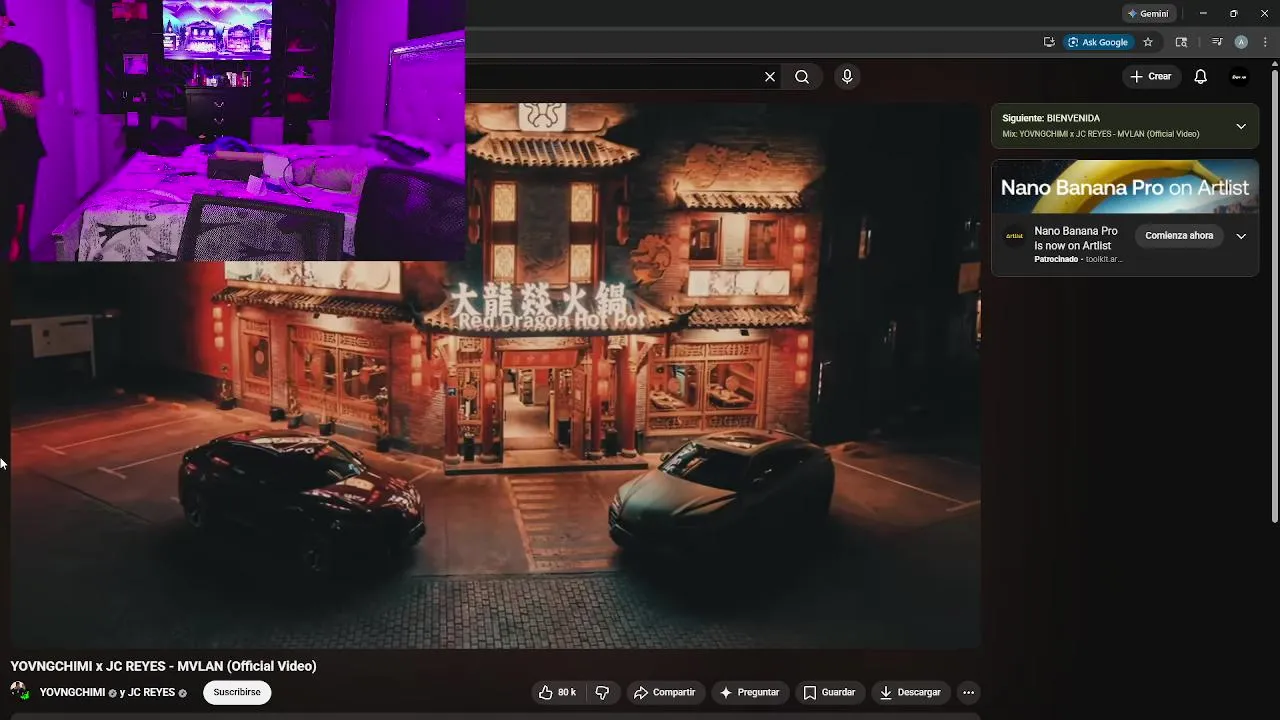The width and height of the screenshot is (1280, 720).
Task: Click the install app icon in address bar
Action: (1048, 42)
